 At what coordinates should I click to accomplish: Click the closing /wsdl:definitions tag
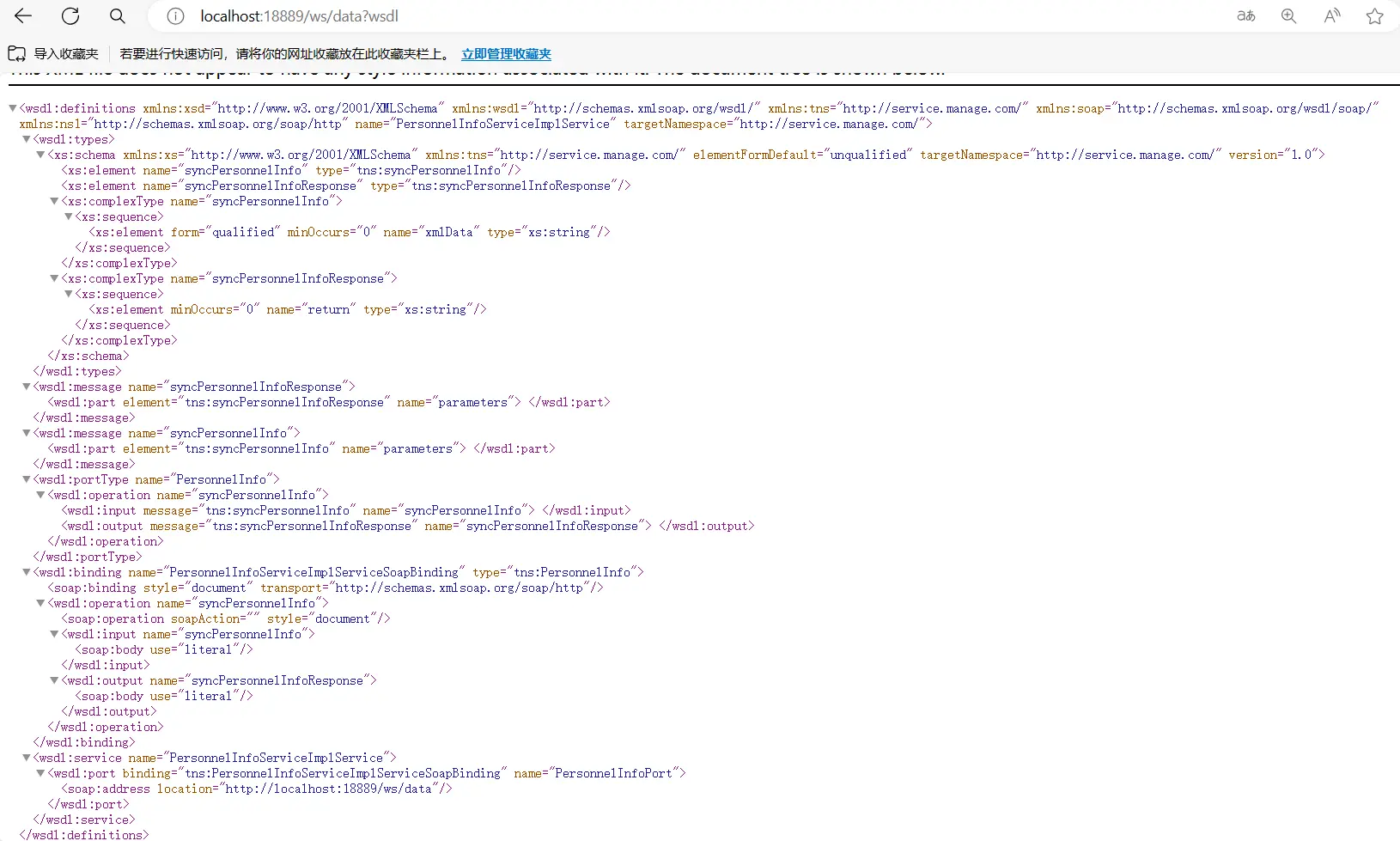click(84, 835)
